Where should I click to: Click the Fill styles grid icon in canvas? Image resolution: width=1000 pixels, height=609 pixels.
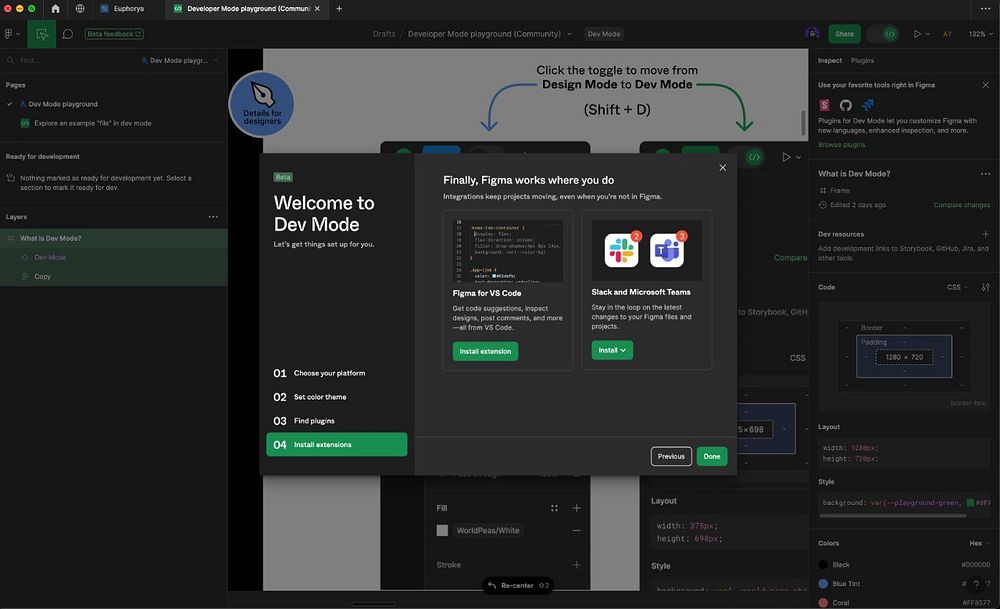coord(554,508)
